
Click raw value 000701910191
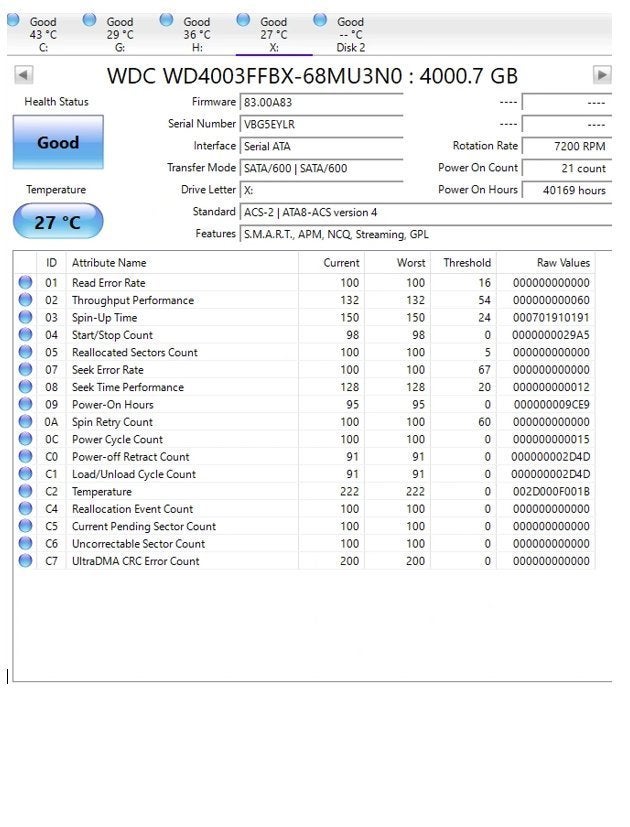[551, 318]
